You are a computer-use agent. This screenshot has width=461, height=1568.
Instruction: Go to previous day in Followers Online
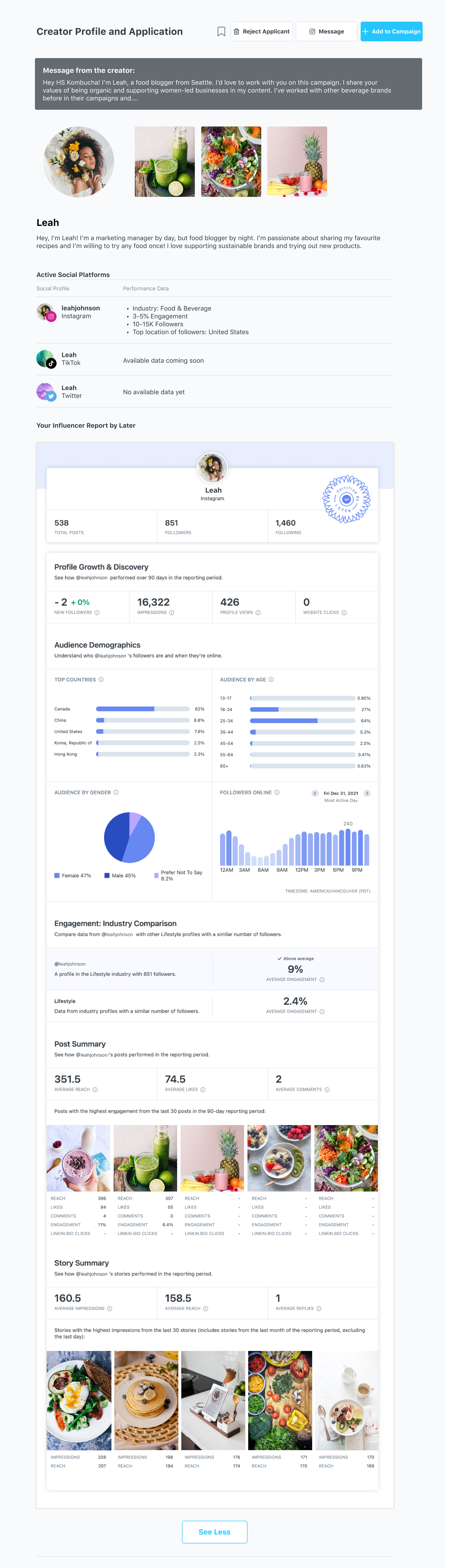315,793
